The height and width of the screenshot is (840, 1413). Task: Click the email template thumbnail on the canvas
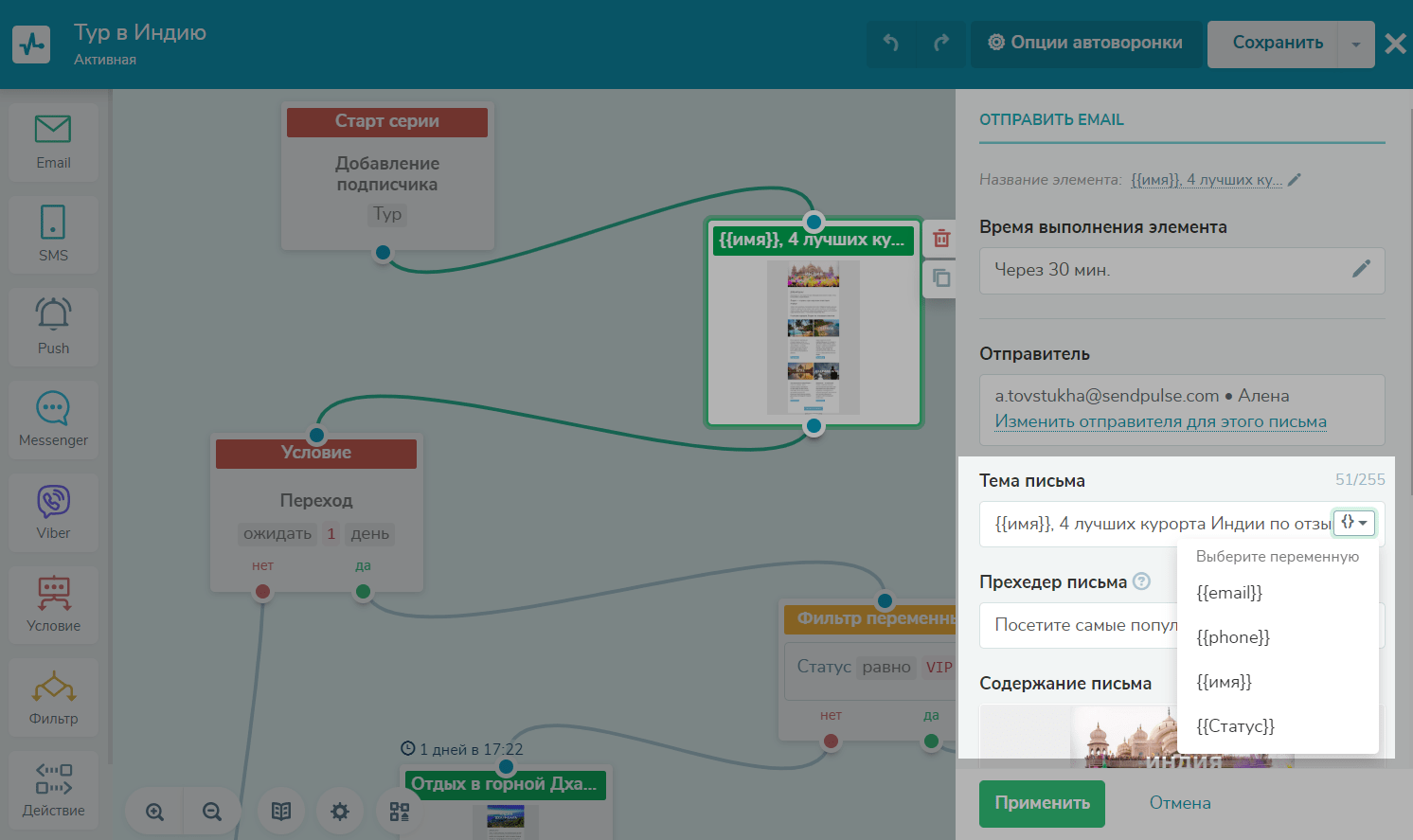pos(814,337)
